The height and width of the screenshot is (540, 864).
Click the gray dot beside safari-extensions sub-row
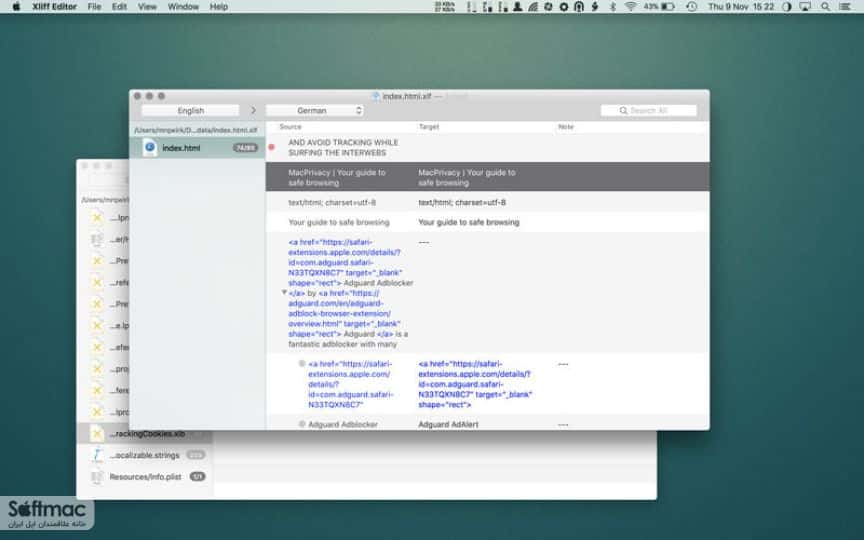(302, 364)
